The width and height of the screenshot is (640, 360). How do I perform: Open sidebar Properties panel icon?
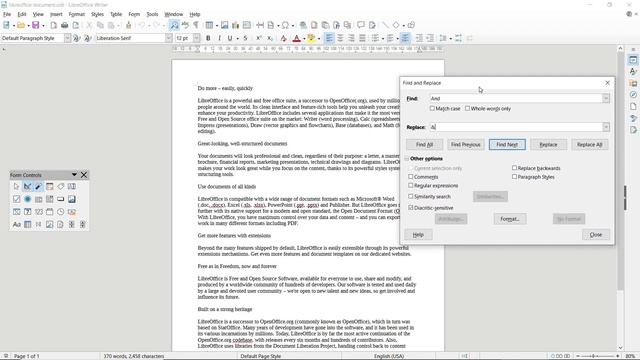[633, 60]
